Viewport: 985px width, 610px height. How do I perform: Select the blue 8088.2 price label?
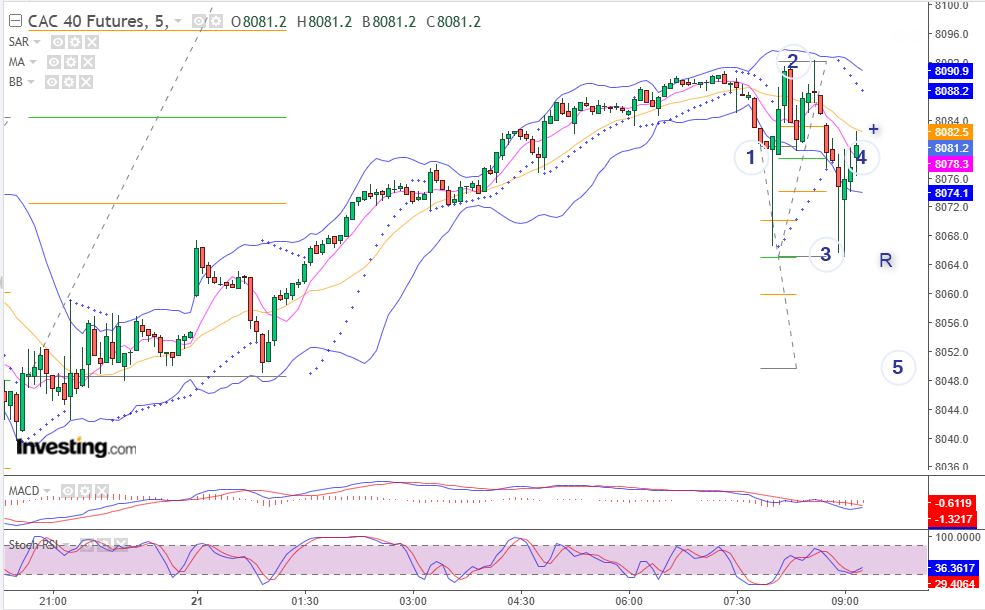pyautogui.click(x=951, y=91)
